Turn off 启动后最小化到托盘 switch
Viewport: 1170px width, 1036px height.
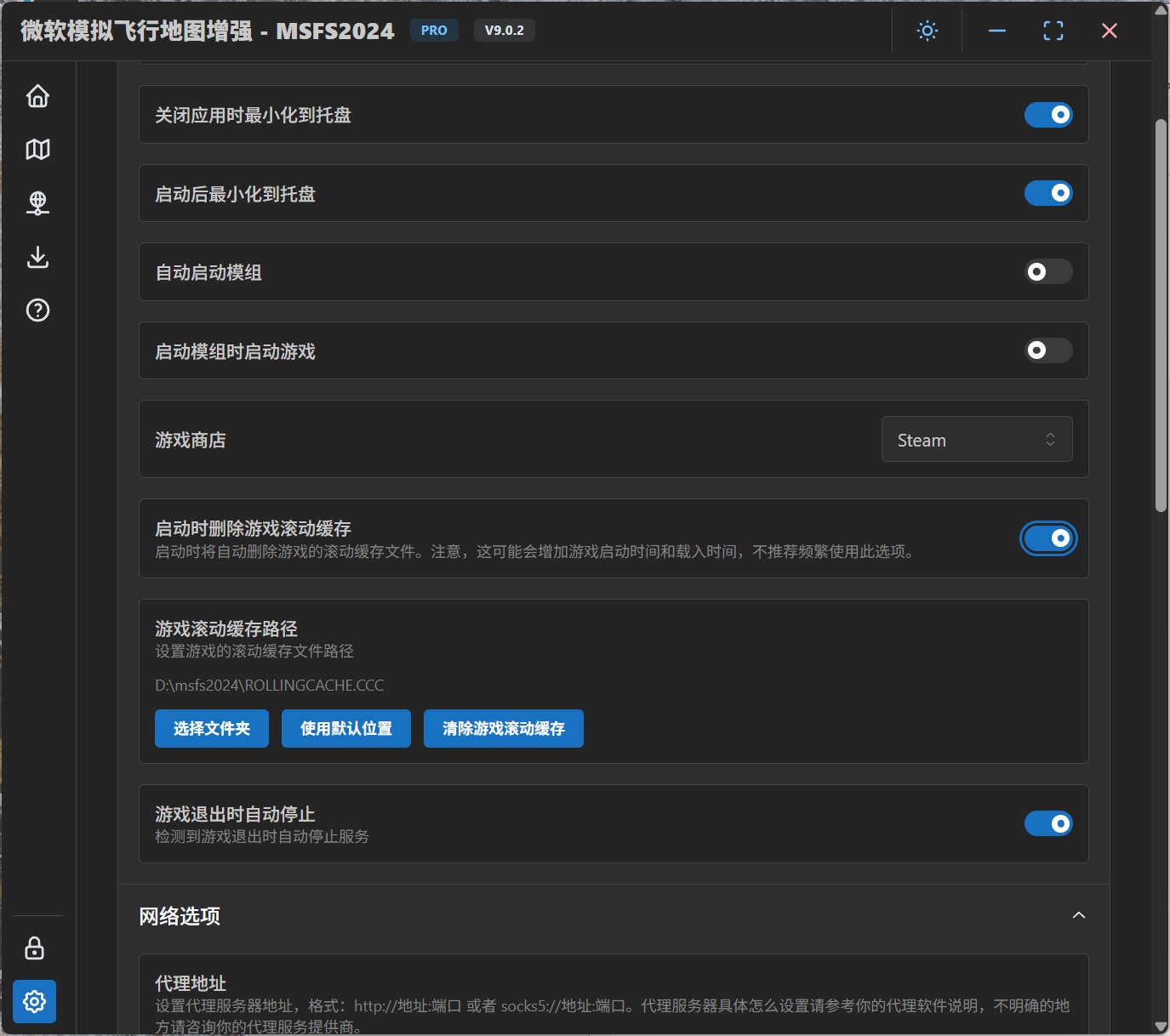point(1048,193)
